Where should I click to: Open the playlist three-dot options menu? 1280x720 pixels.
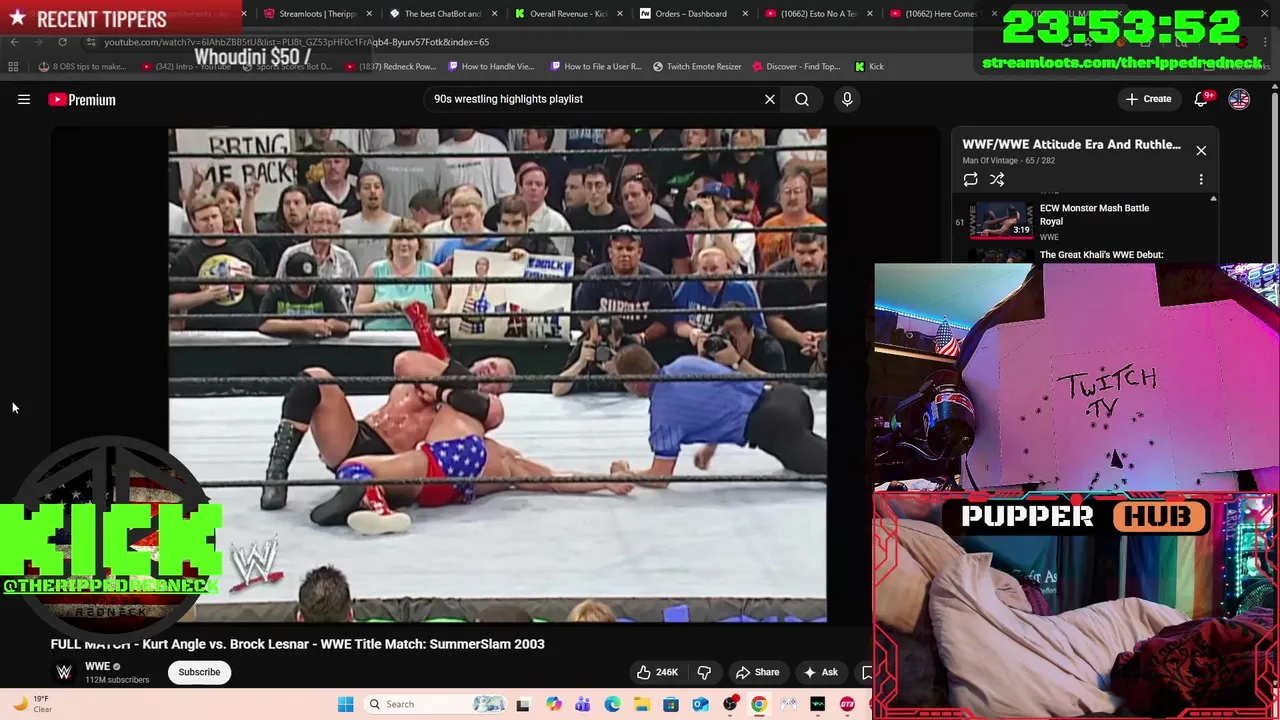click(x=1201, y=179)
